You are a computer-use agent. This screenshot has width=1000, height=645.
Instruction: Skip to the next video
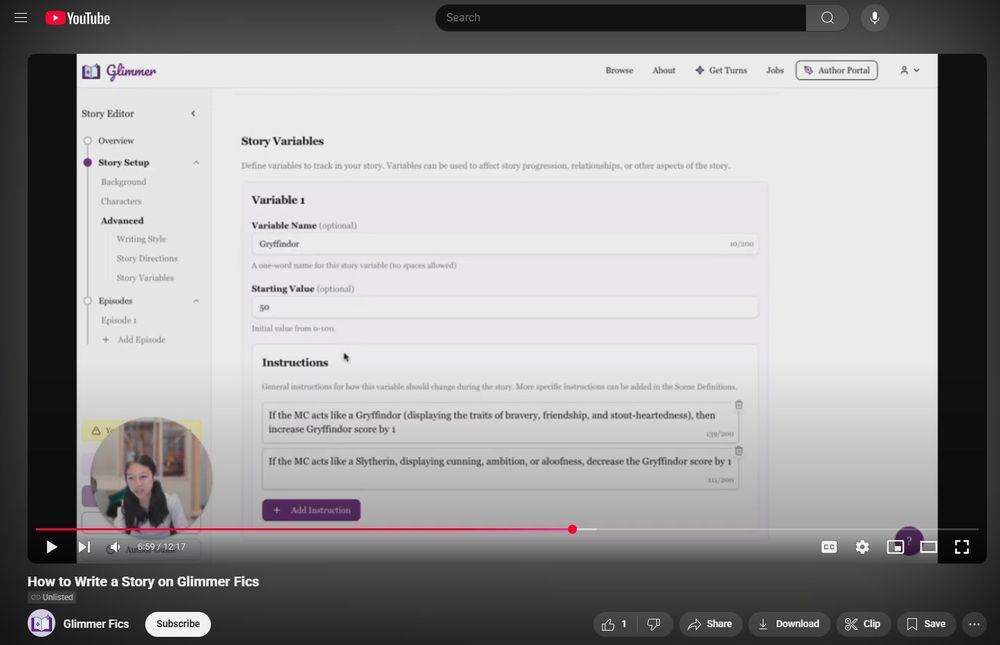[84, 547]
